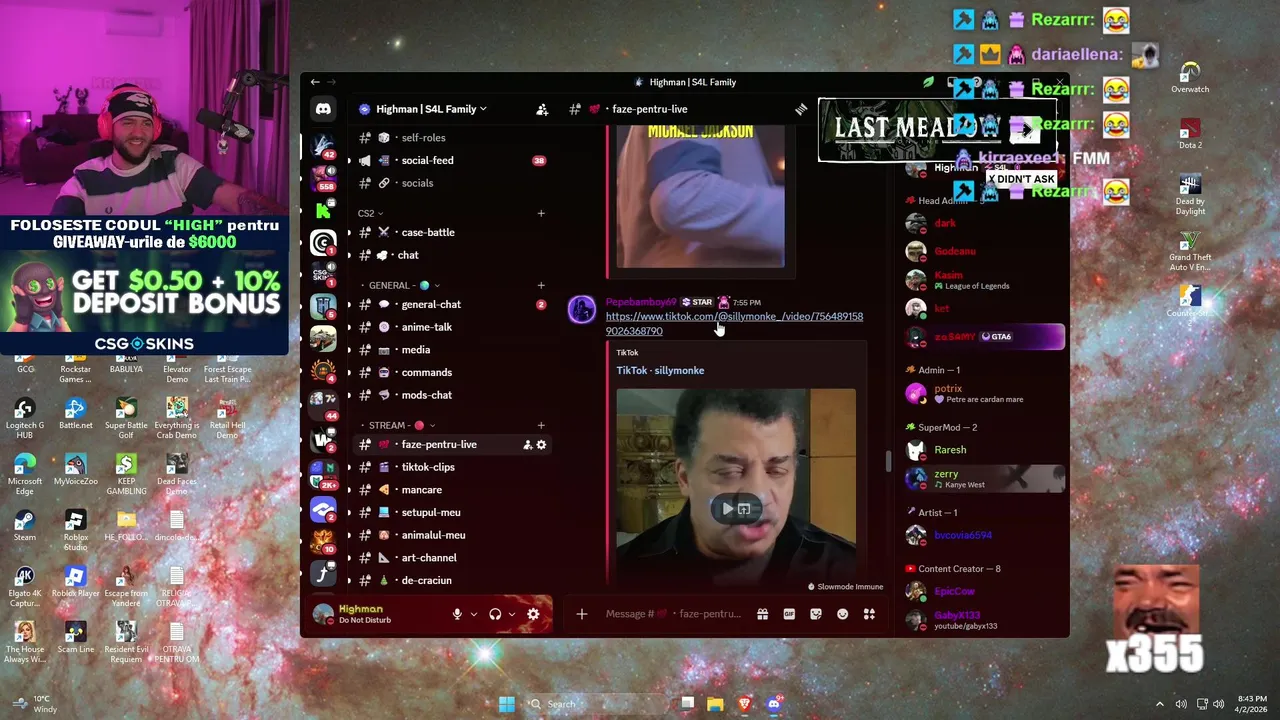Open Pepebamboy69's username in chat

point(641,302)
